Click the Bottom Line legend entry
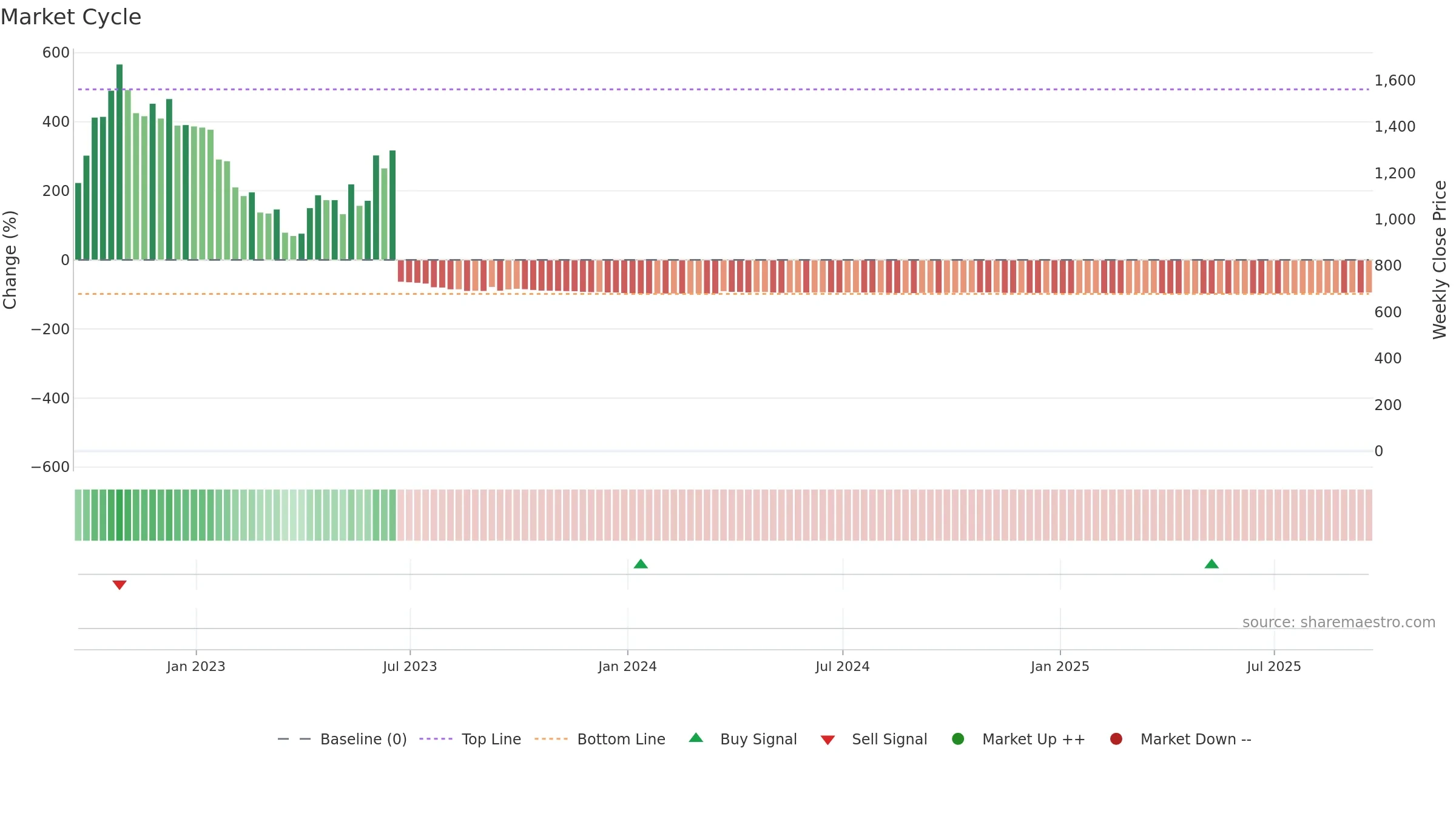 click(600, 739)
